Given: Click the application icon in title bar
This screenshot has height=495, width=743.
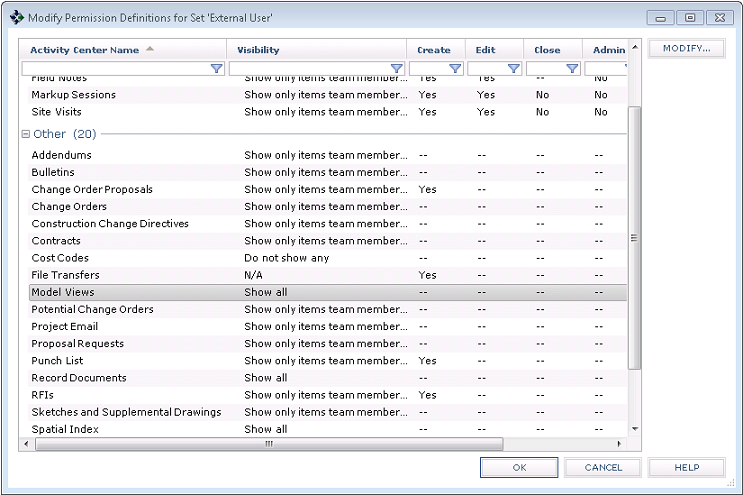Looking at the screenshot, I should (x=17, y=17).
